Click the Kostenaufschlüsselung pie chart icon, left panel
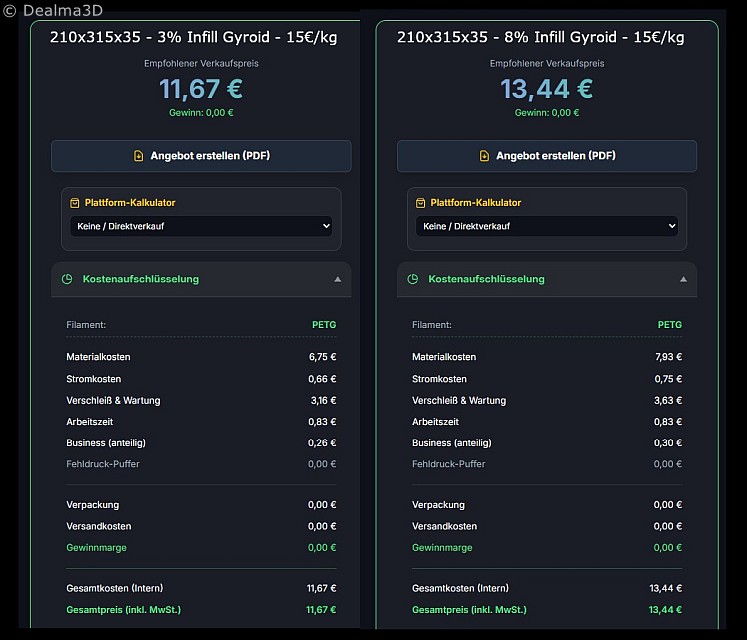 (67, 279)
